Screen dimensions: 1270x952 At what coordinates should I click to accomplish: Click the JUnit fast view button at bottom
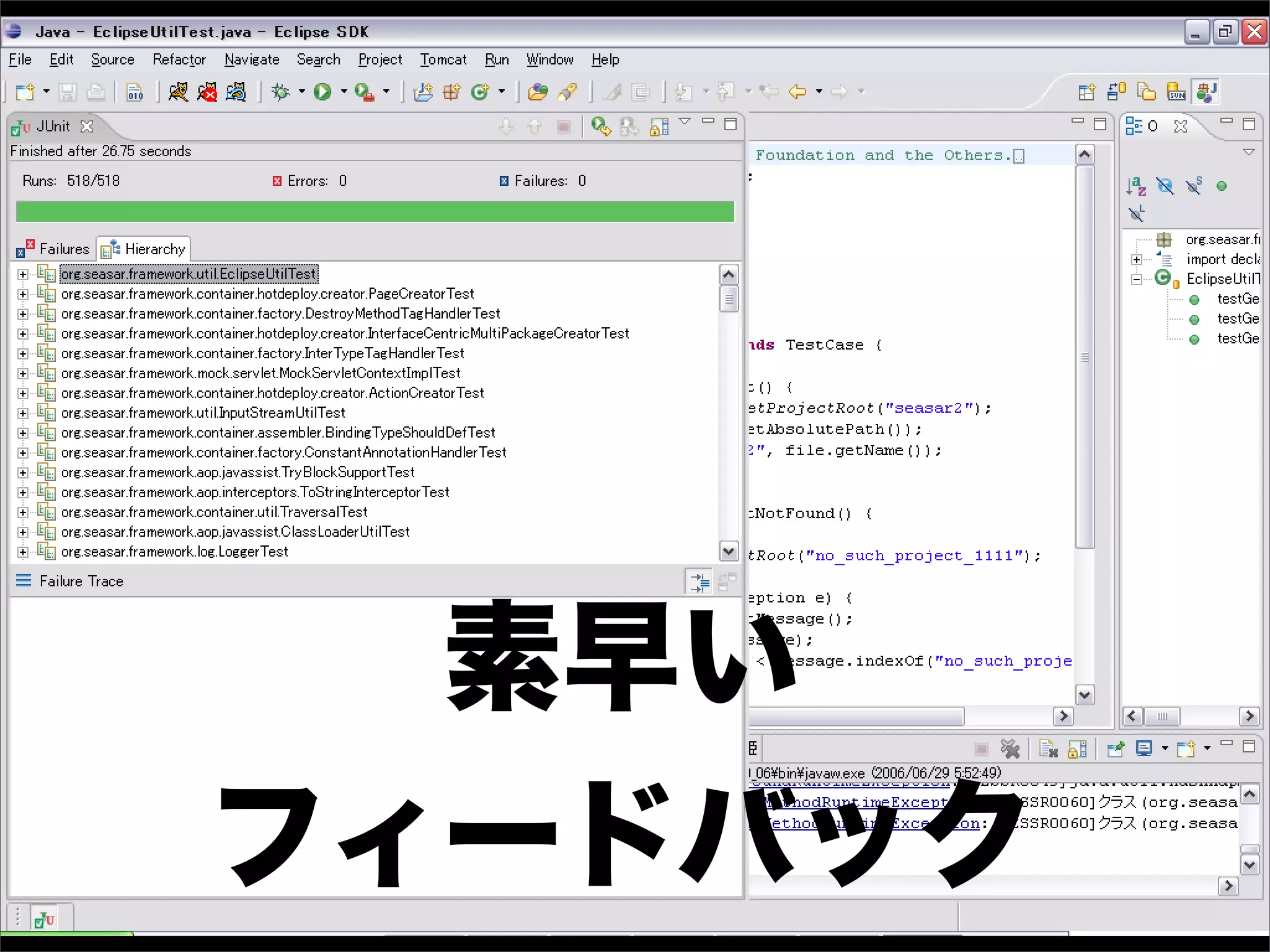45,919
